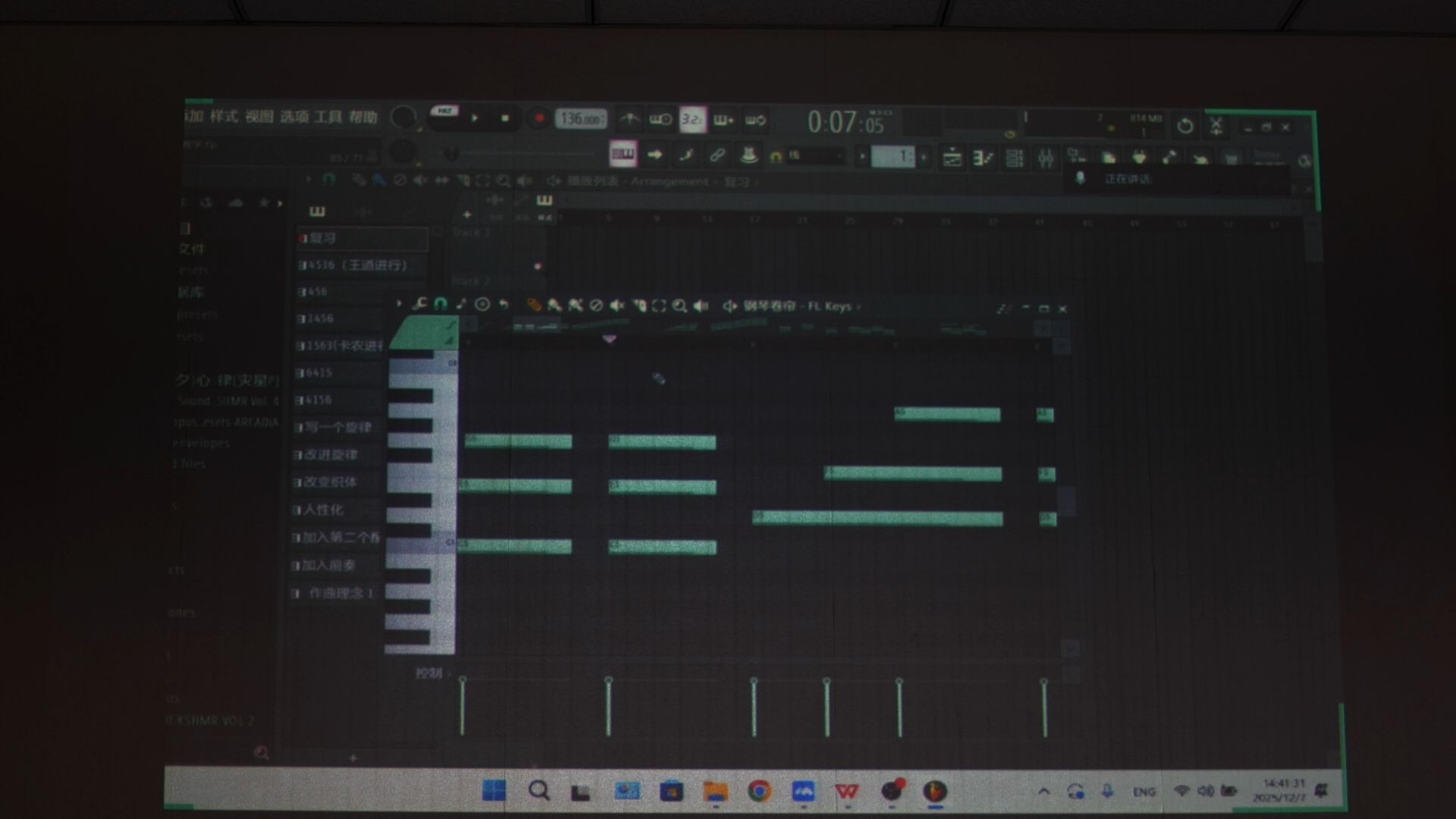Select the 复习 pattern
Screen dimensions: 1456x819
362,238
